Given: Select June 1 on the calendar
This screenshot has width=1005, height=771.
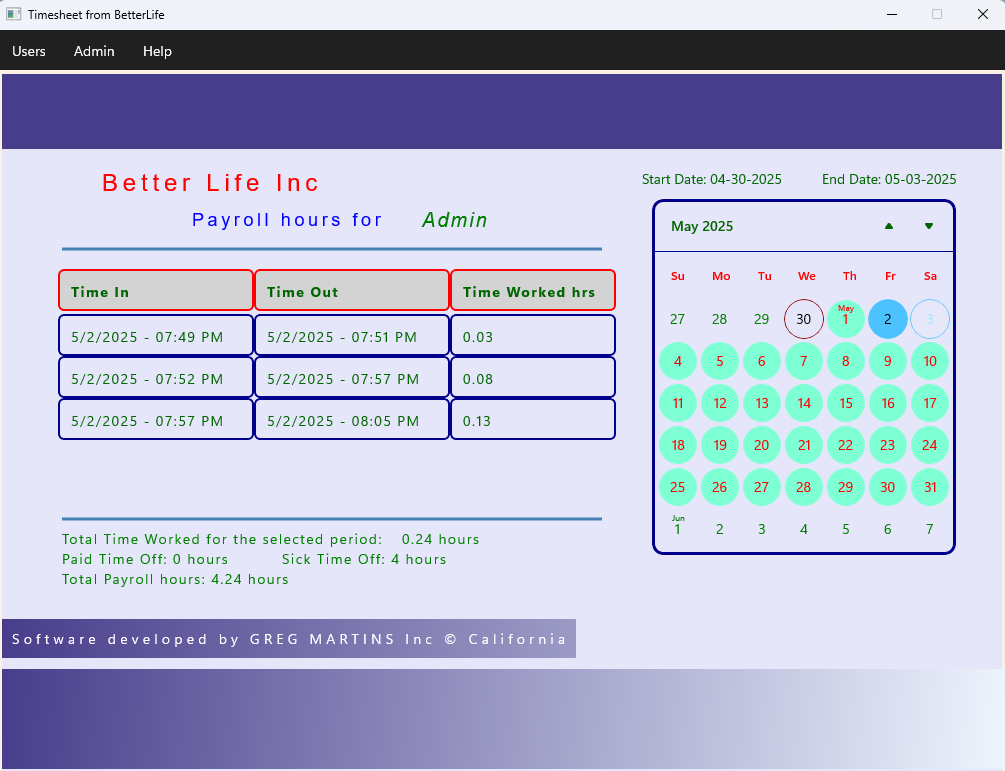Looking at the screenshot, I should click(678, 528).
